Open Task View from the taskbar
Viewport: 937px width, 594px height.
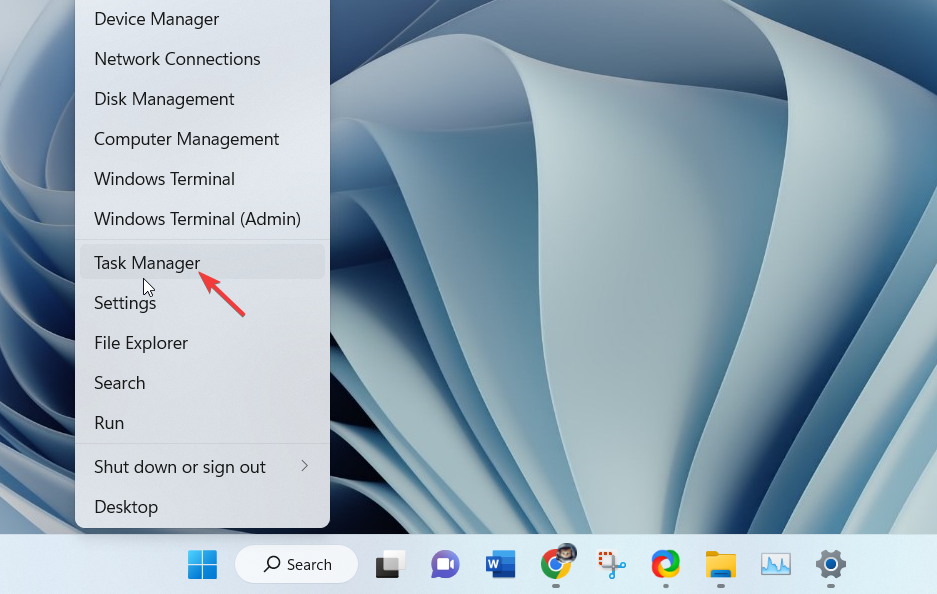click(x=390, y=564)
